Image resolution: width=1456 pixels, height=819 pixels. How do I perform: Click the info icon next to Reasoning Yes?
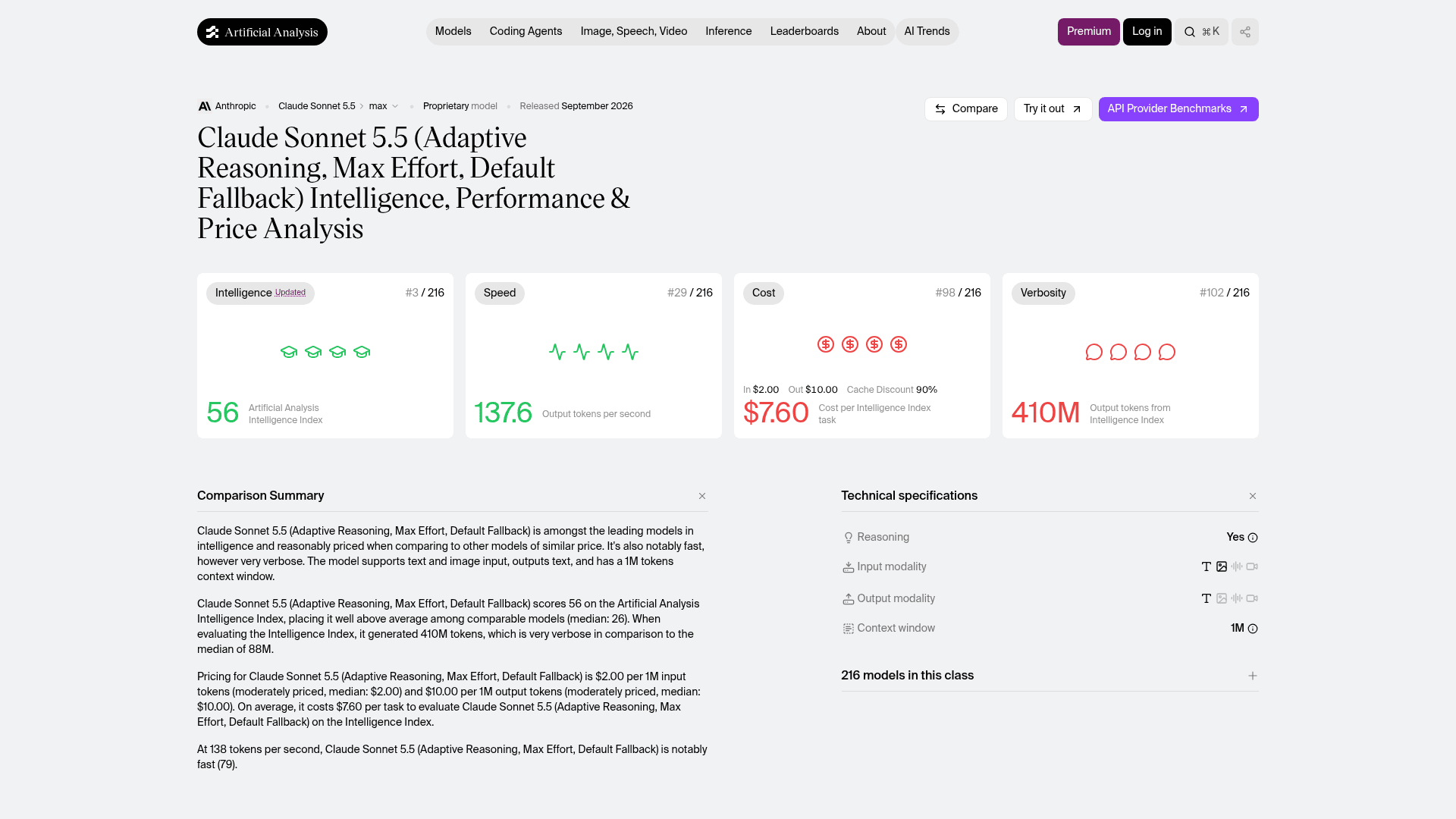point(1253,538)
